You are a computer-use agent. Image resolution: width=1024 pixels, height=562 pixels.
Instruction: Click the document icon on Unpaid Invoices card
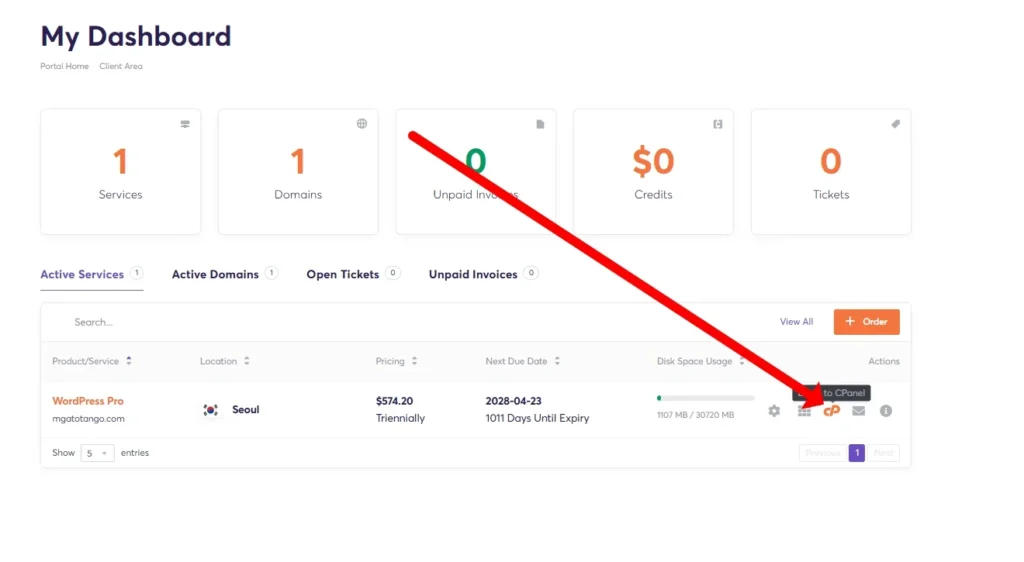click(x=540, y=124)
